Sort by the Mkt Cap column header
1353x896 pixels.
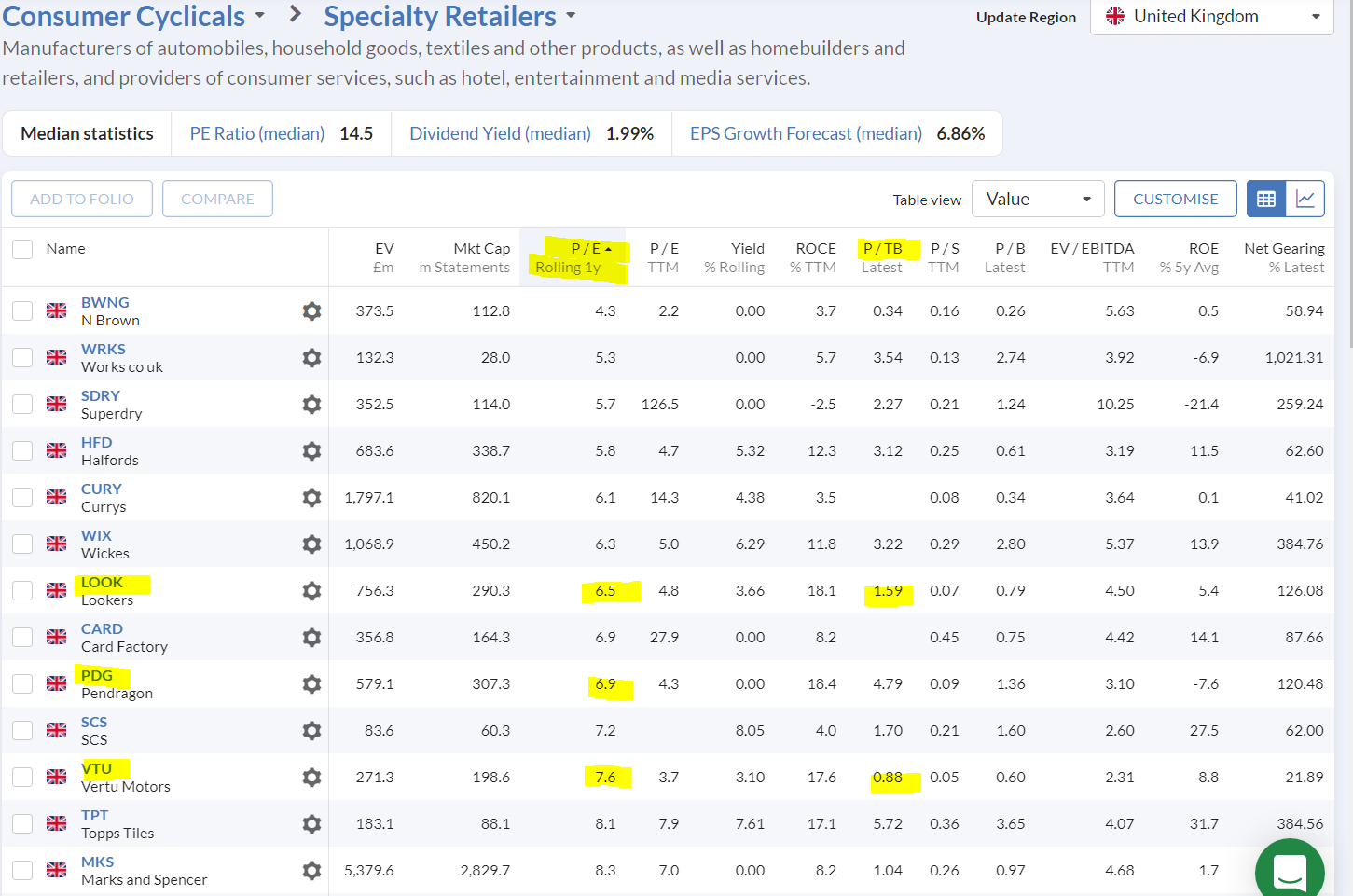[x=464, y=258]
